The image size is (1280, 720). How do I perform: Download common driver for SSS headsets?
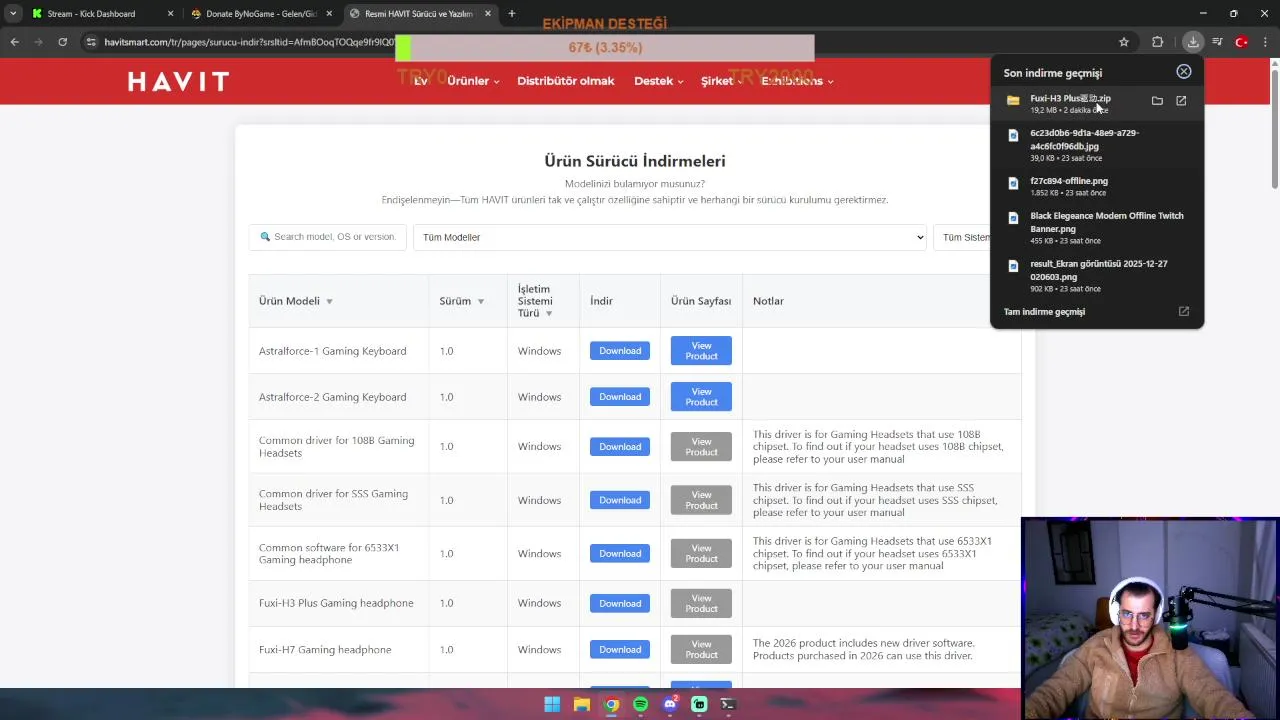[x=620, y=500]
